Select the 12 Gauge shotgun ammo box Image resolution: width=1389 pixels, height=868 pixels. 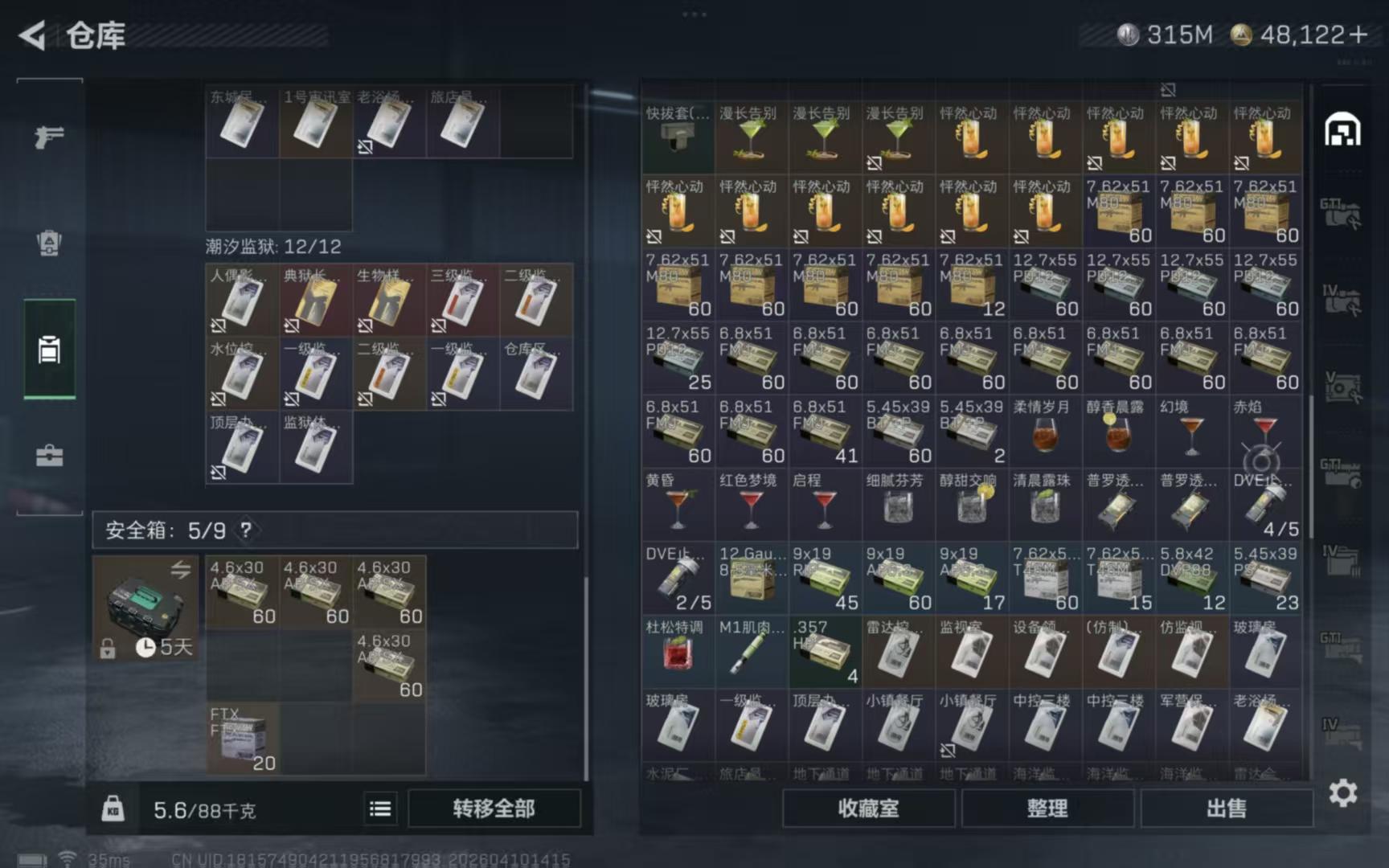pyautogui.click(x=751, y=579)
